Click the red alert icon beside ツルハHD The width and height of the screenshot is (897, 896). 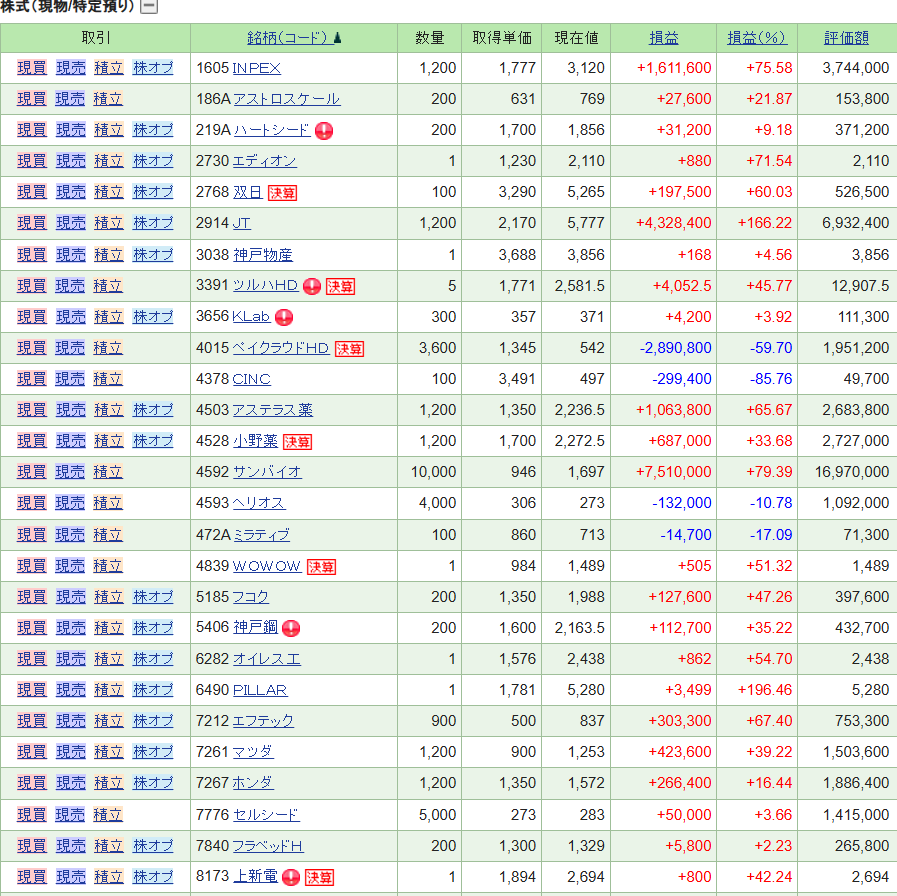[312, 286]
